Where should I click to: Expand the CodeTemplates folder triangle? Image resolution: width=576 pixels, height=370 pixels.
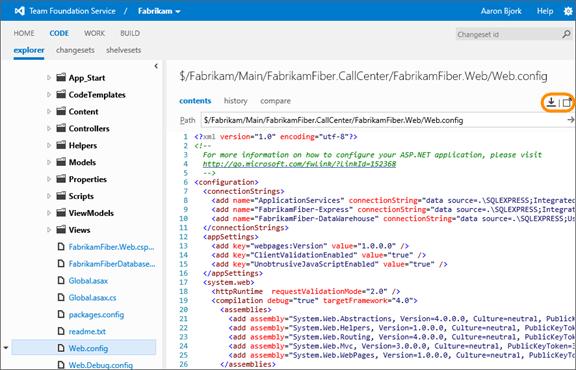tap(49, 94)
